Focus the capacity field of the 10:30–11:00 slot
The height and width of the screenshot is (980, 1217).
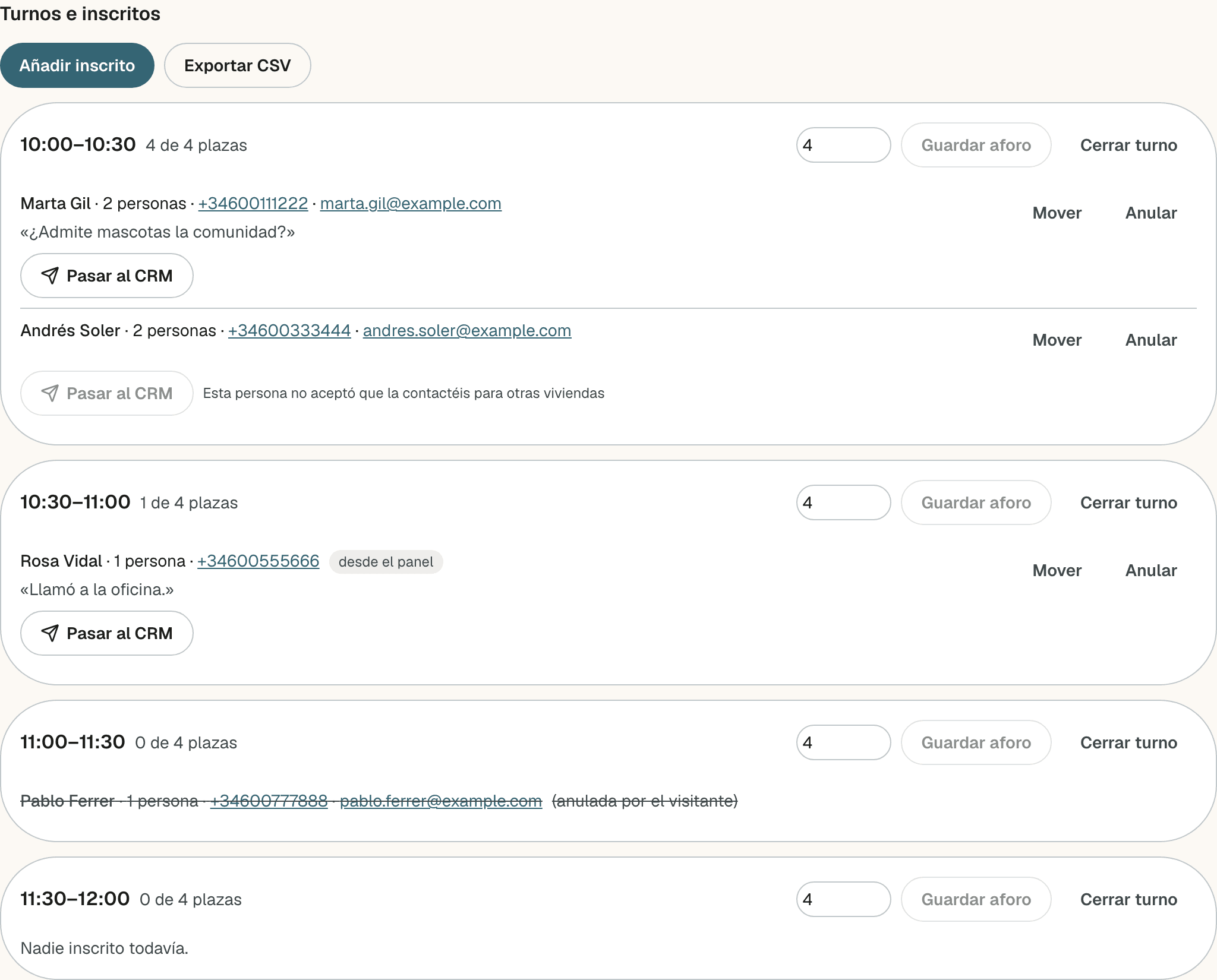point(843,502)
